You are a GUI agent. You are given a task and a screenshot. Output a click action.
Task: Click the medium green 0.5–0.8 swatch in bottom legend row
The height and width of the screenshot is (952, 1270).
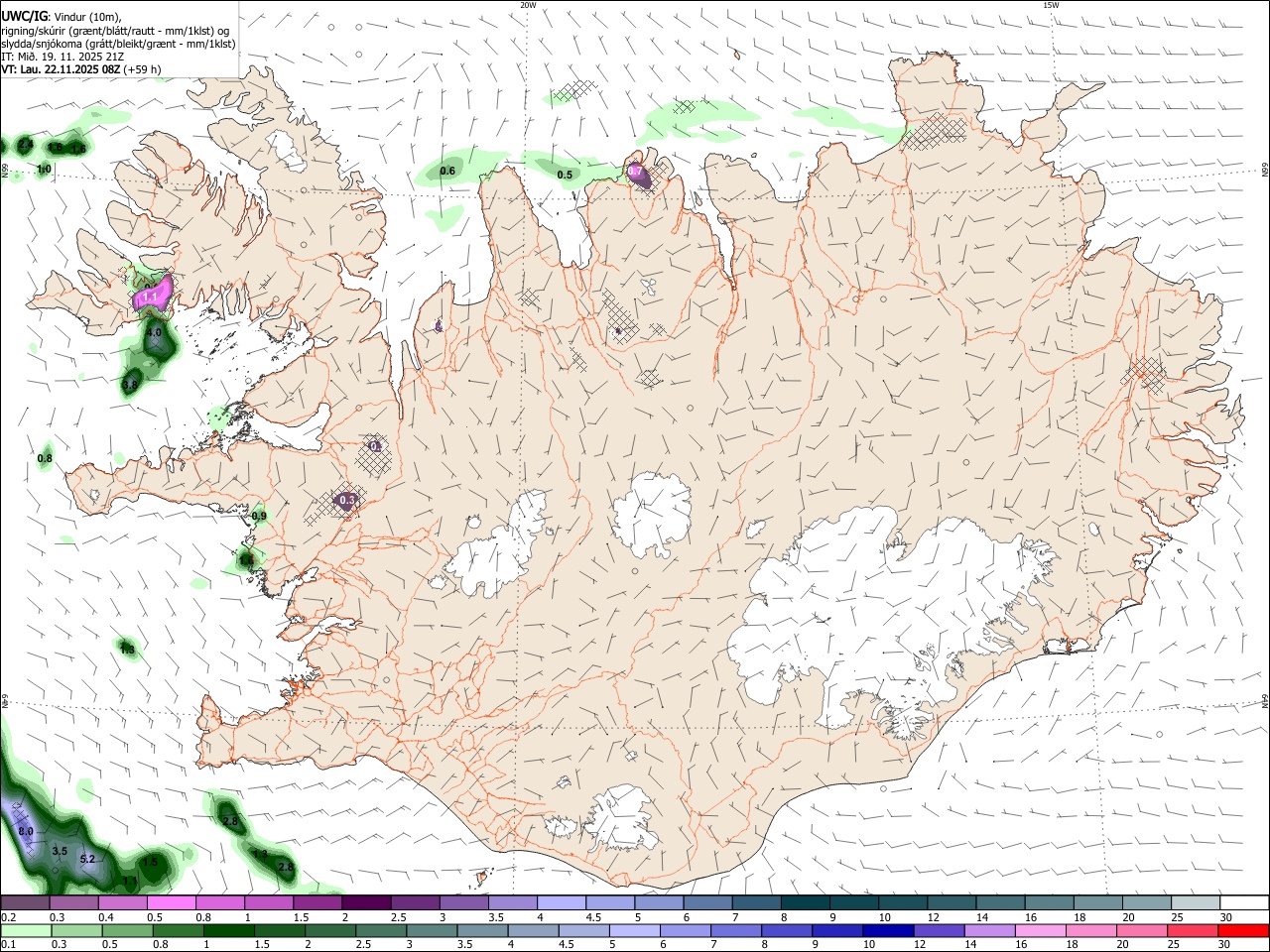point(130,930)
